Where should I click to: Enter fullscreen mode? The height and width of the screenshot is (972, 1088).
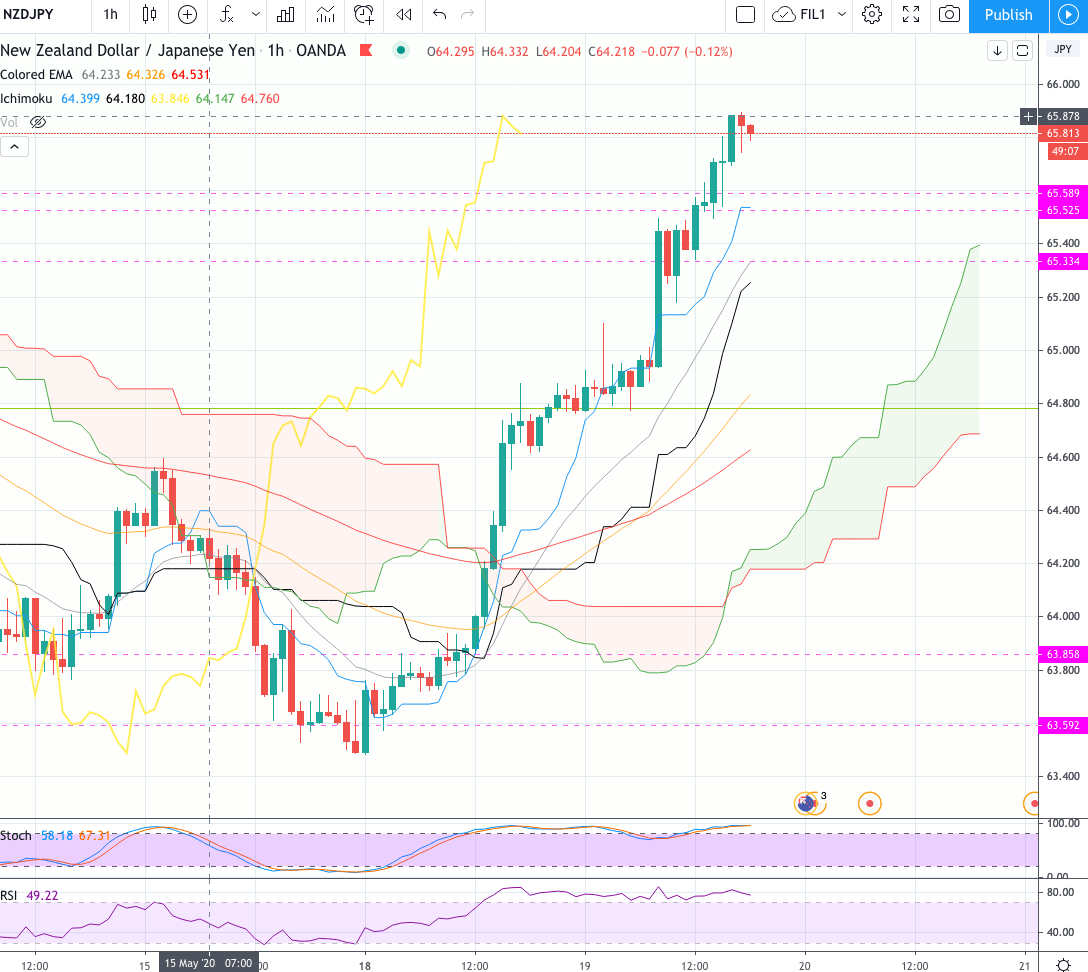[x=911, y=15]
